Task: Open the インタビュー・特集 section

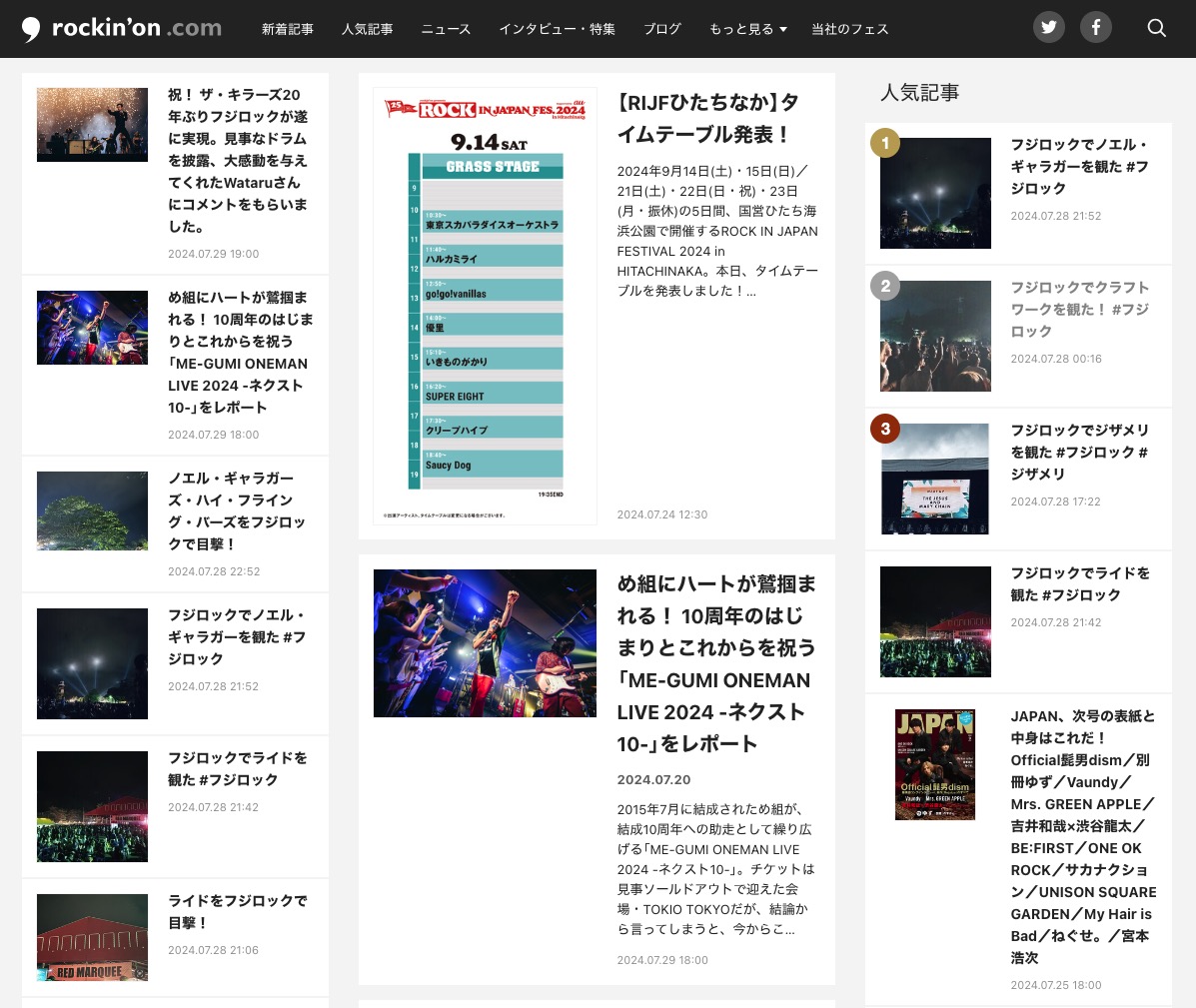Action: (x=557, y=29)
